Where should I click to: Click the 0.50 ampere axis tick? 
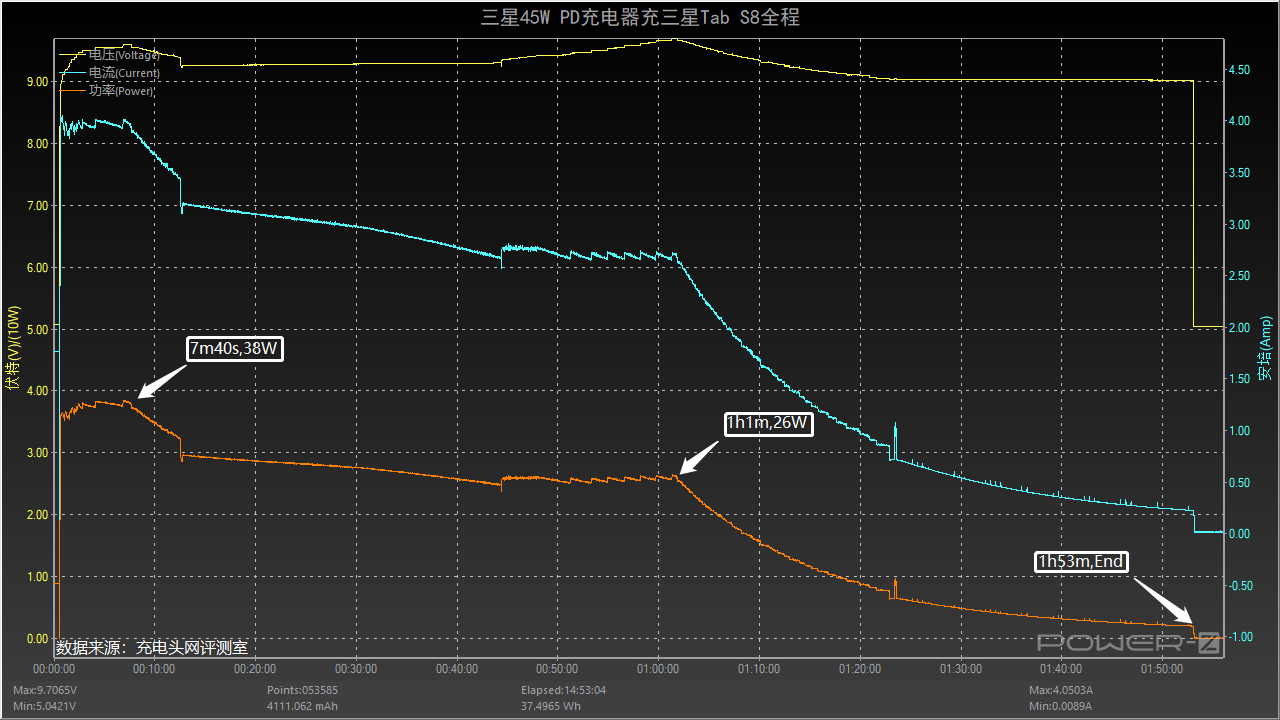(x=1239, y=483)
